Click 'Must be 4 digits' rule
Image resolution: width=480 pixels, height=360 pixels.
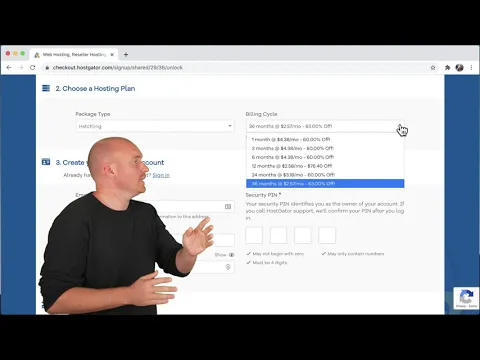pos(270,263)
